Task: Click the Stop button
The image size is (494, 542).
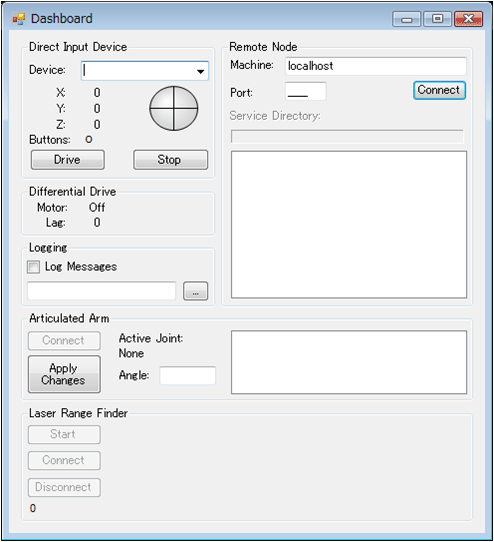Action: pos(170,160)
